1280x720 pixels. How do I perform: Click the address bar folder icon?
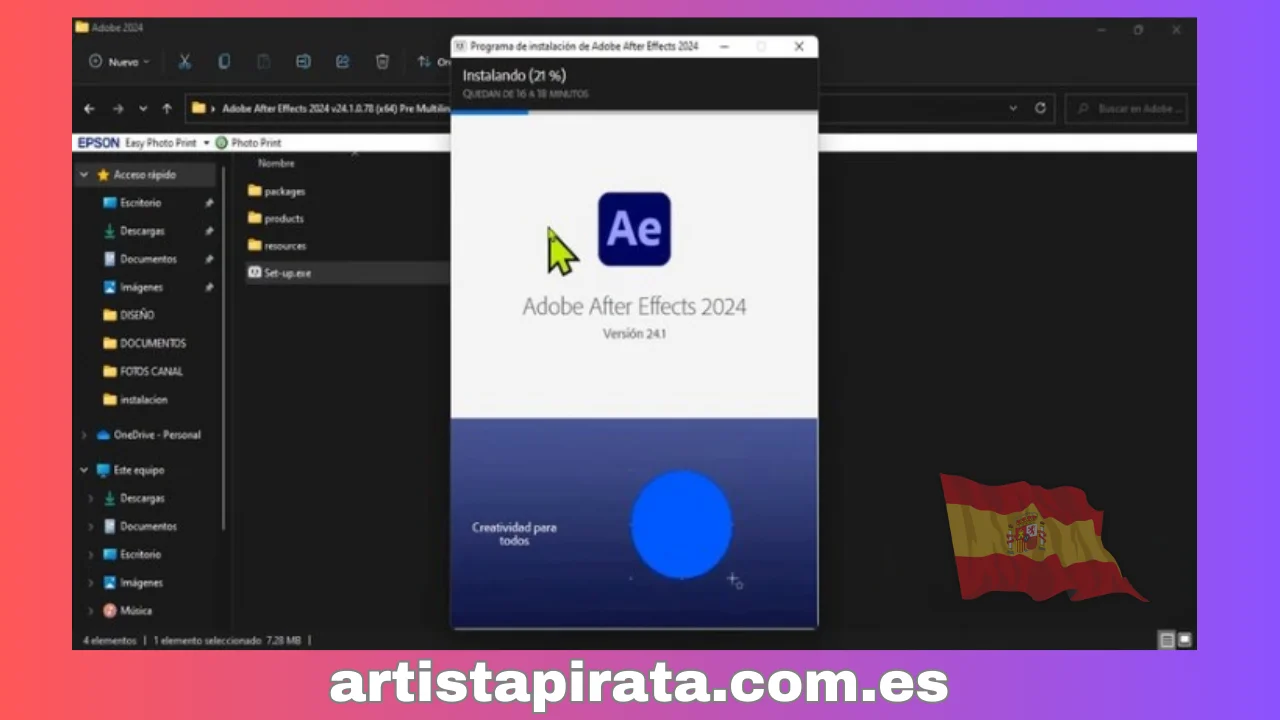[198, 108]
